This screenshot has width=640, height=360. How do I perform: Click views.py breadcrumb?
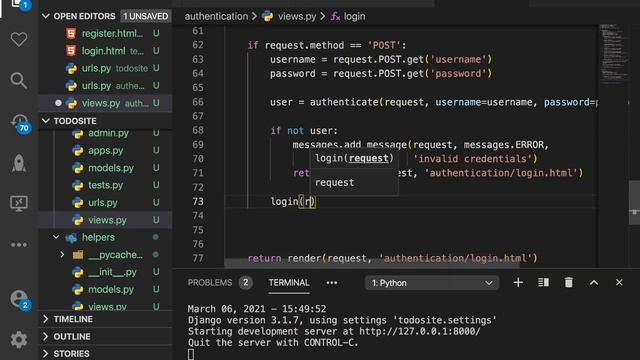pos(297,16)
